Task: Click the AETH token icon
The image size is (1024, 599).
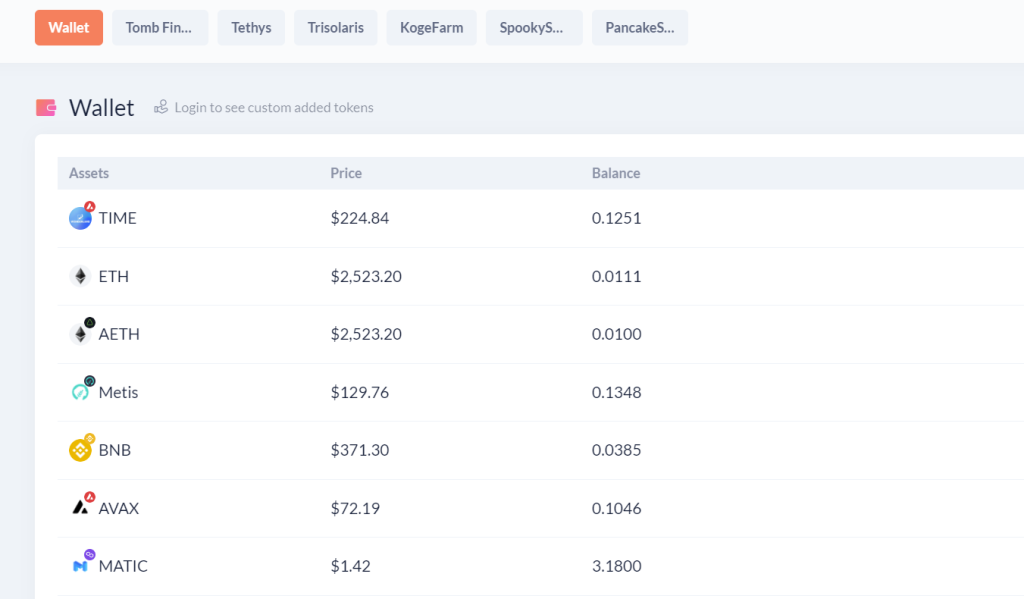Action: coord(82,332)
